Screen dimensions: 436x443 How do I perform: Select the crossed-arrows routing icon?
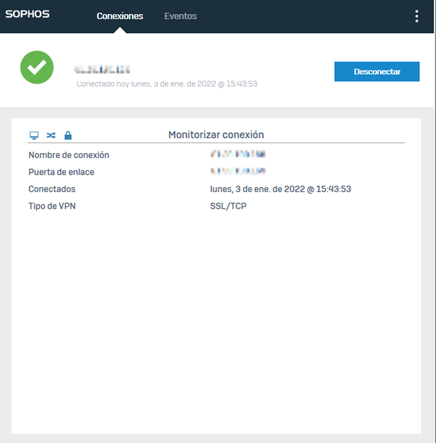[51, 135]
